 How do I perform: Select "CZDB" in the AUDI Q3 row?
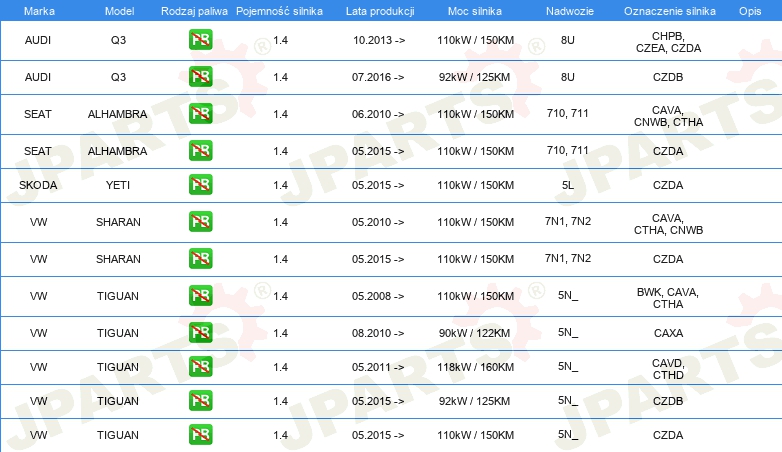click(668, 77)
